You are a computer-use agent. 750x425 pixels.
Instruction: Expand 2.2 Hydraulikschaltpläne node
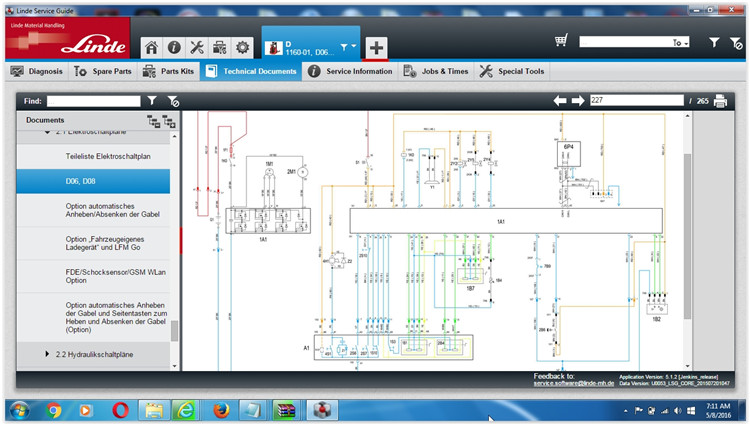47,354
